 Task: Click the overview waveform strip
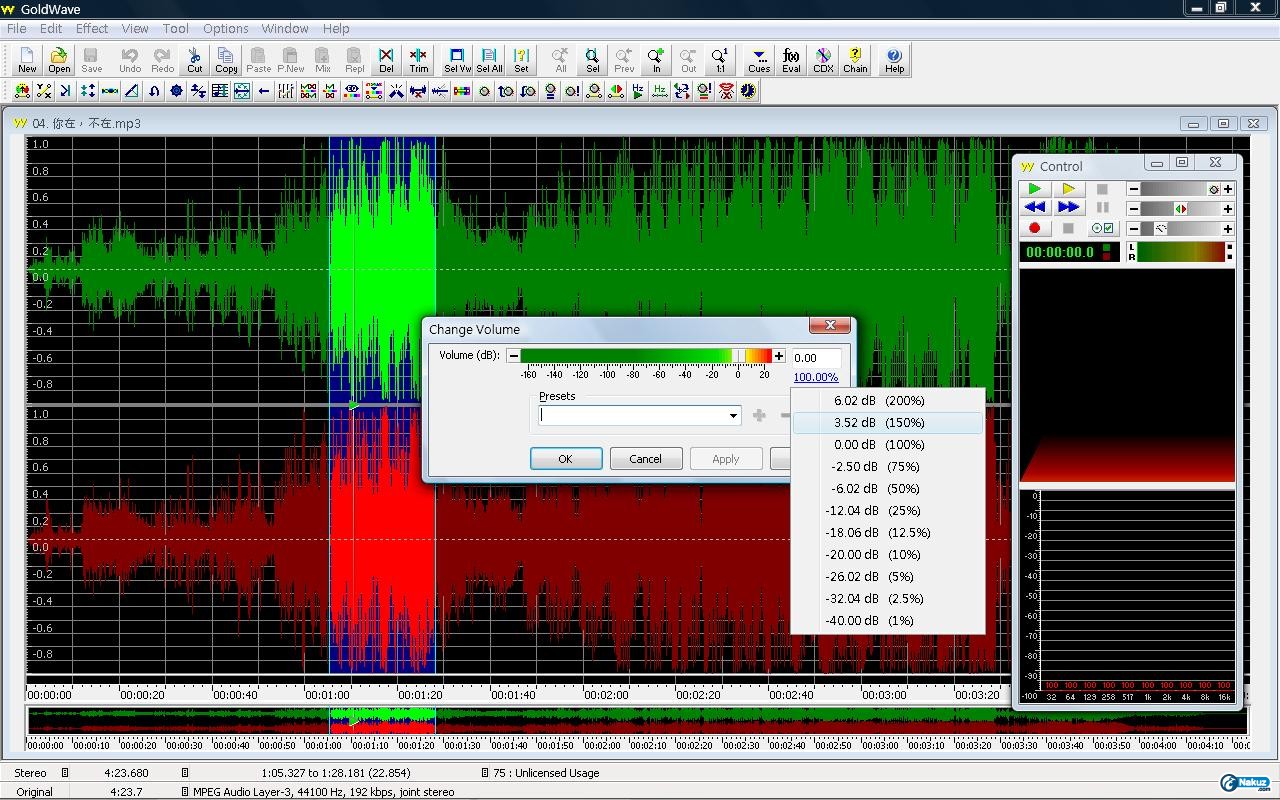[637, 720]
